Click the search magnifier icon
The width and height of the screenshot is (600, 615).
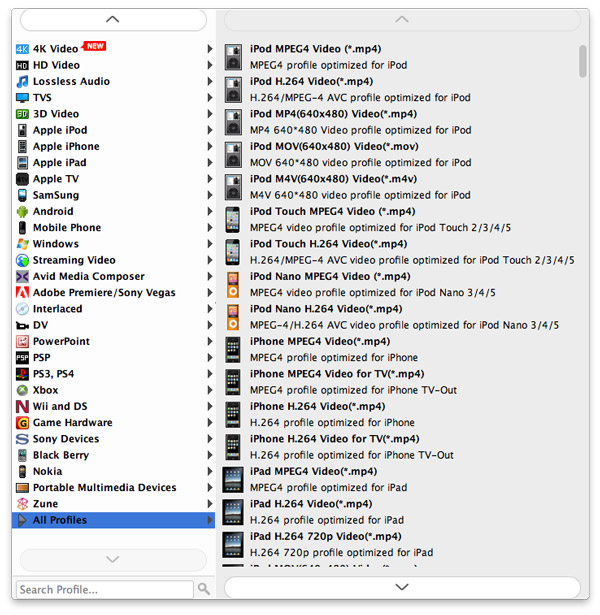coord(204,588)
